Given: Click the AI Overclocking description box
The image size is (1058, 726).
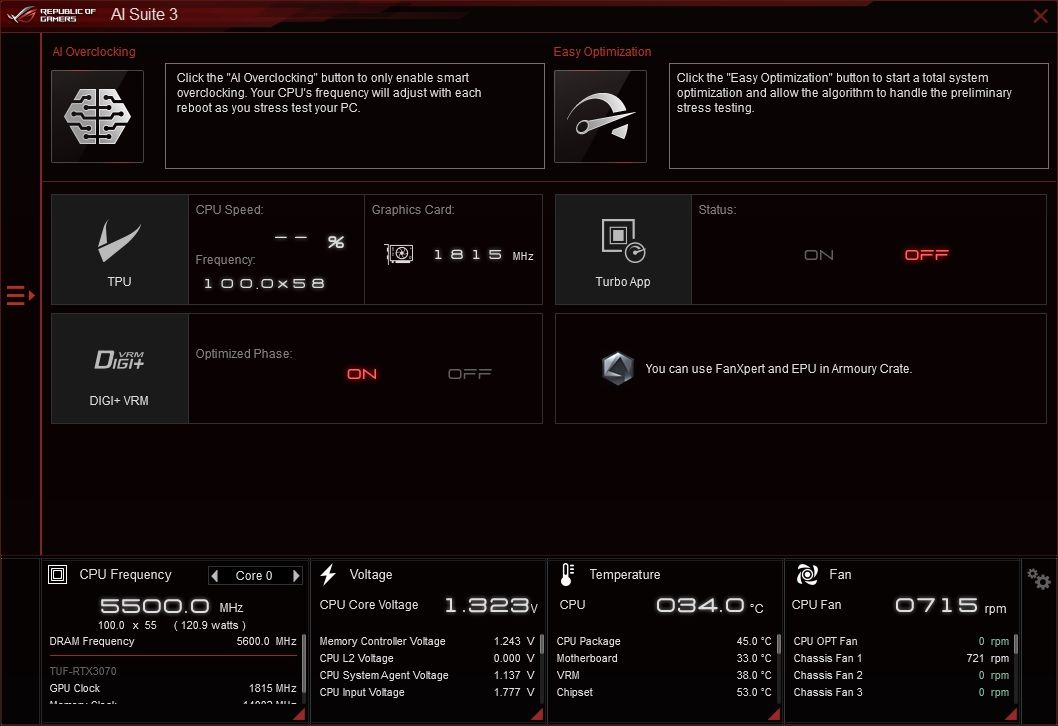Looking at the screenshot, I should pyautogui.click(x=355, y=116).
